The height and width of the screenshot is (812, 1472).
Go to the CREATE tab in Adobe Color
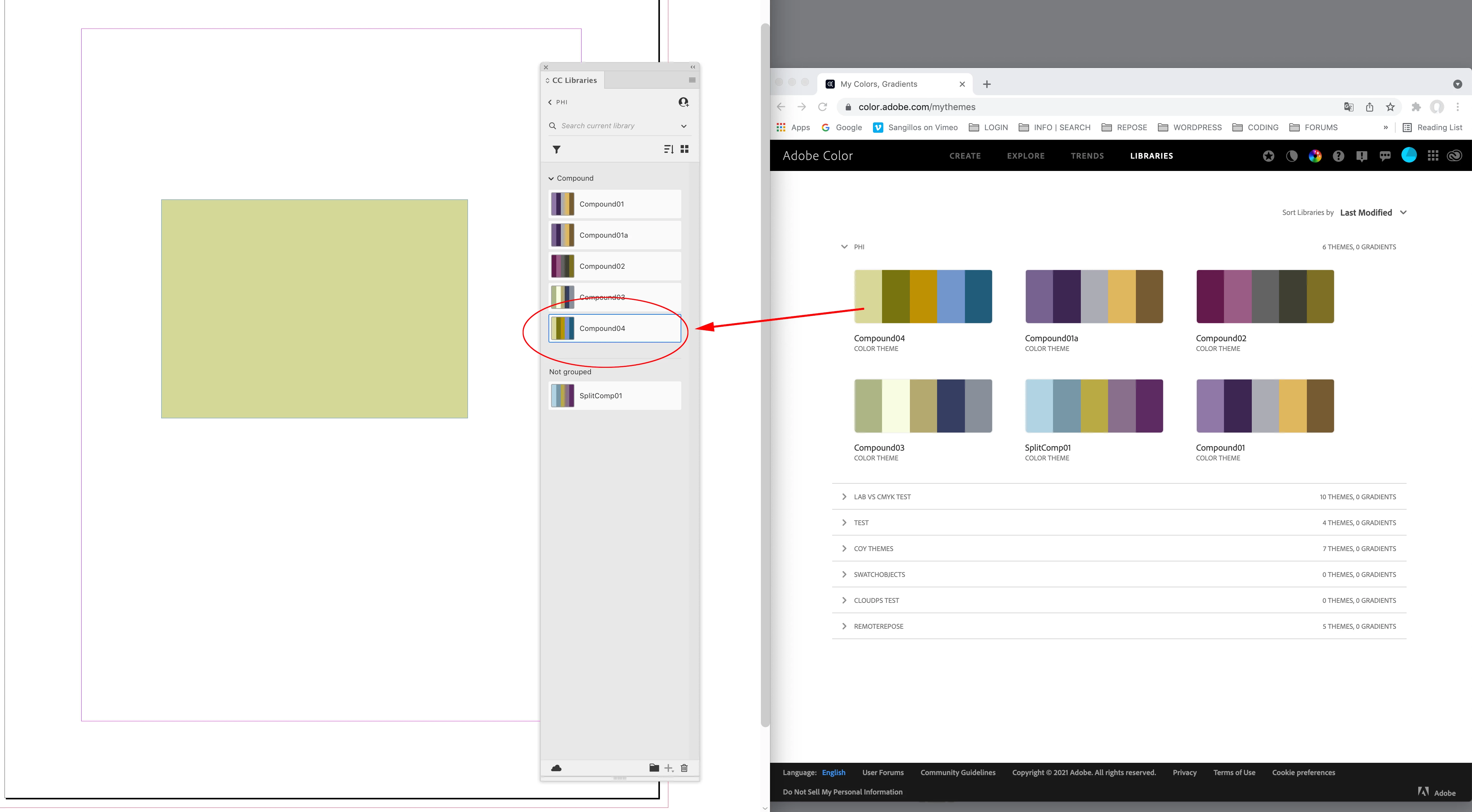pos(965,156)
